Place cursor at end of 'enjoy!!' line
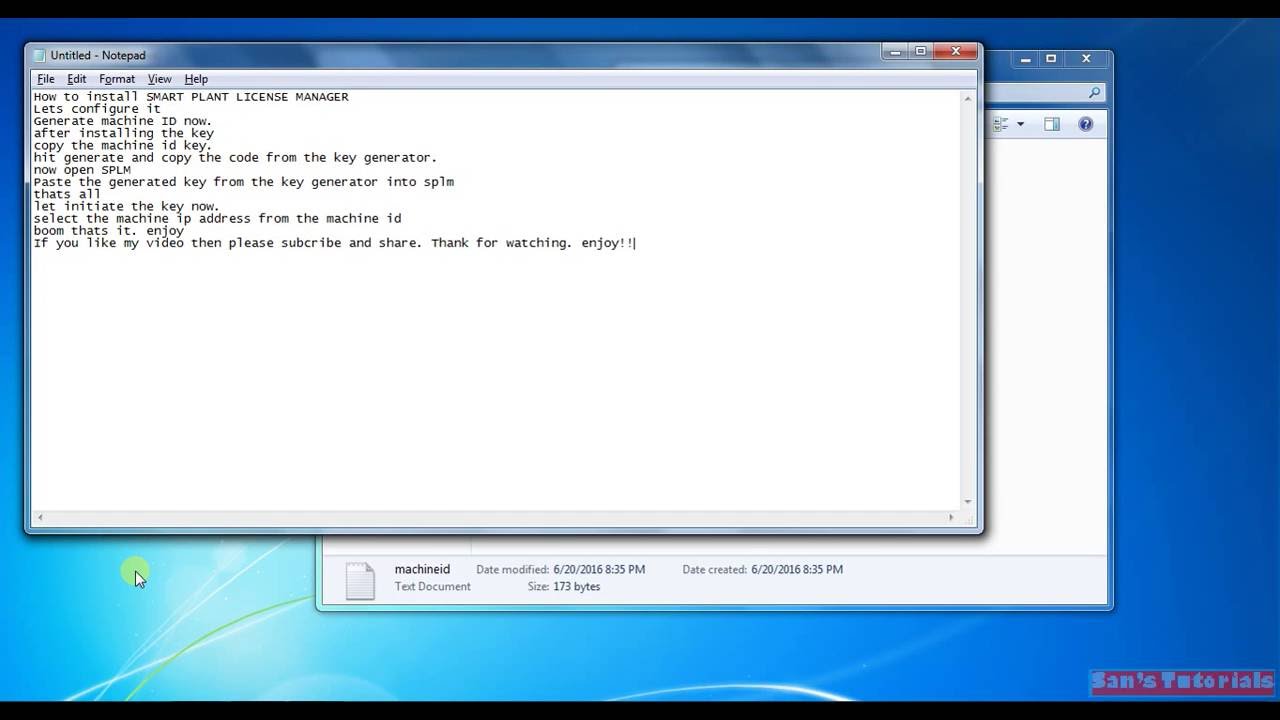Screen dimensions: 1280x720 pos(635,243)
